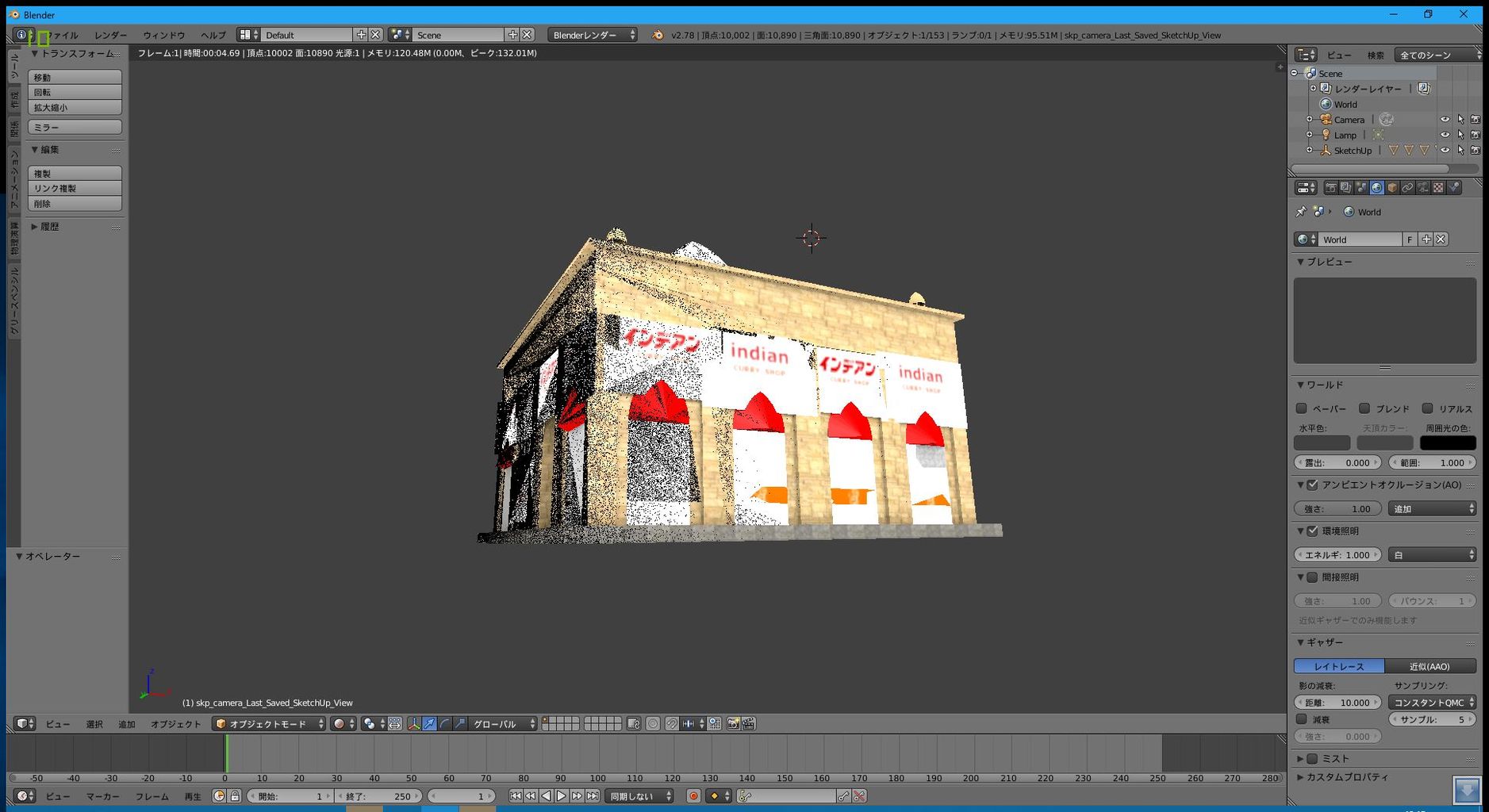This screenshot has width=1489, height=812.
Task: Open the Object properties tab (orange cube)
Action: pos(1392,188)
